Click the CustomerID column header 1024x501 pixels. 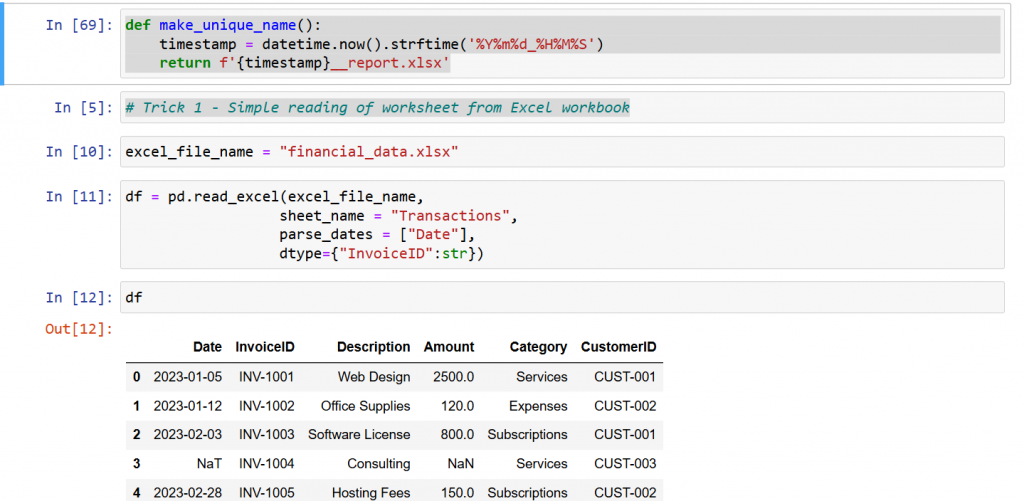tap(618, 347)
